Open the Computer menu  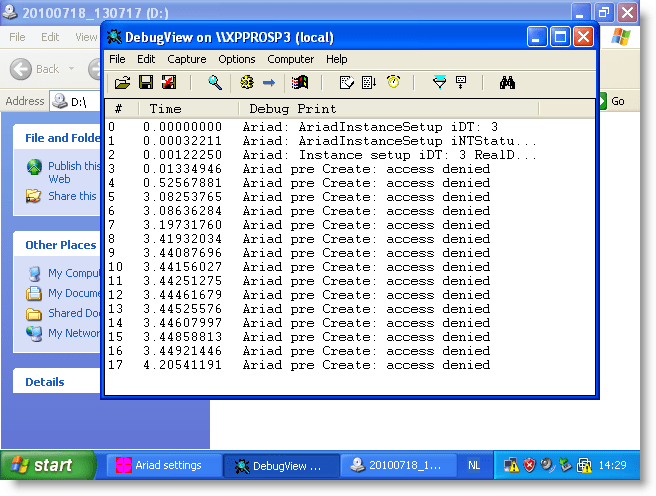(x=291, y=59)
